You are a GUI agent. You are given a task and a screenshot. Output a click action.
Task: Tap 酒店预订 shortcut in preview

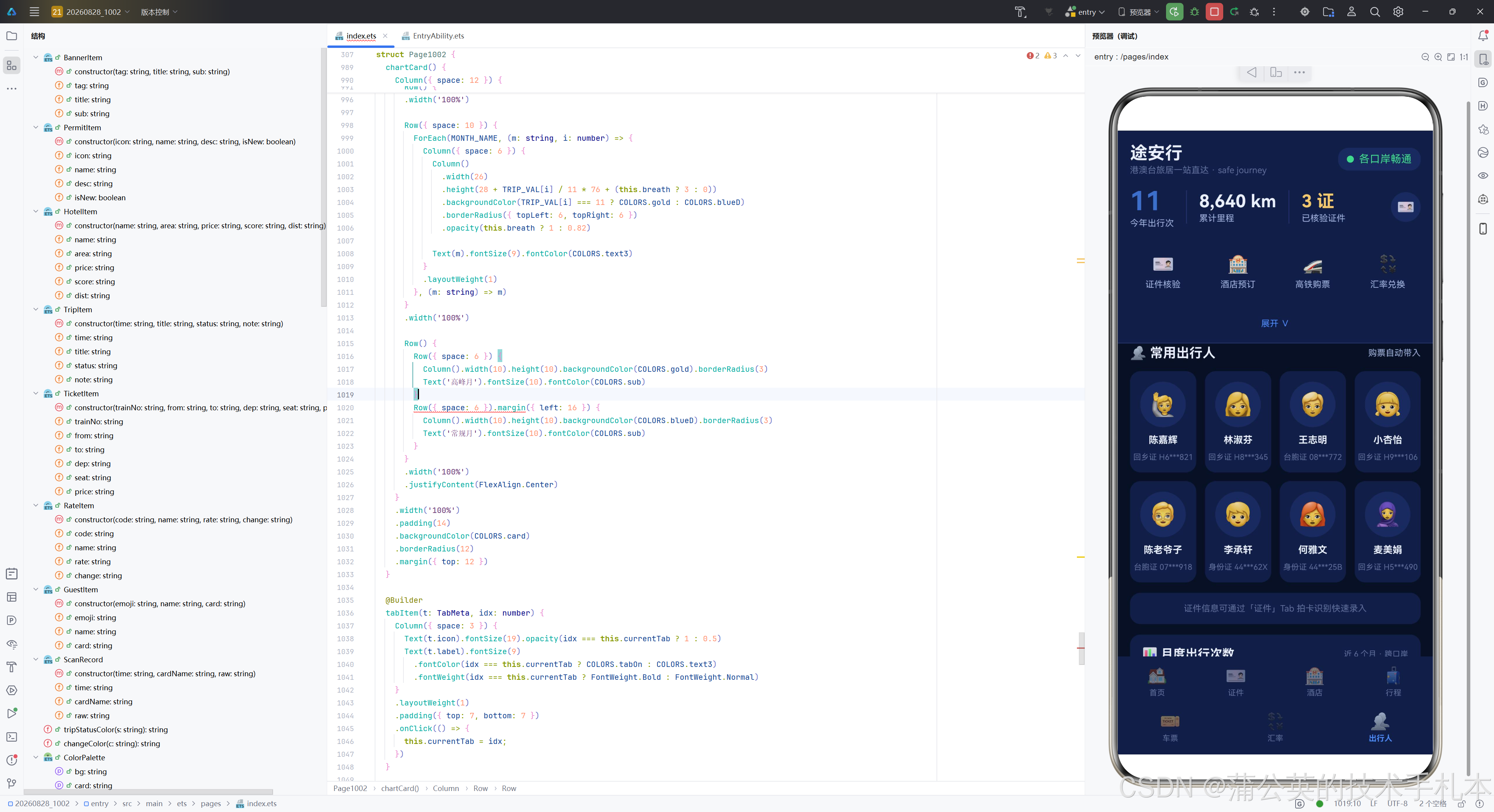[x=1237, y=272]
